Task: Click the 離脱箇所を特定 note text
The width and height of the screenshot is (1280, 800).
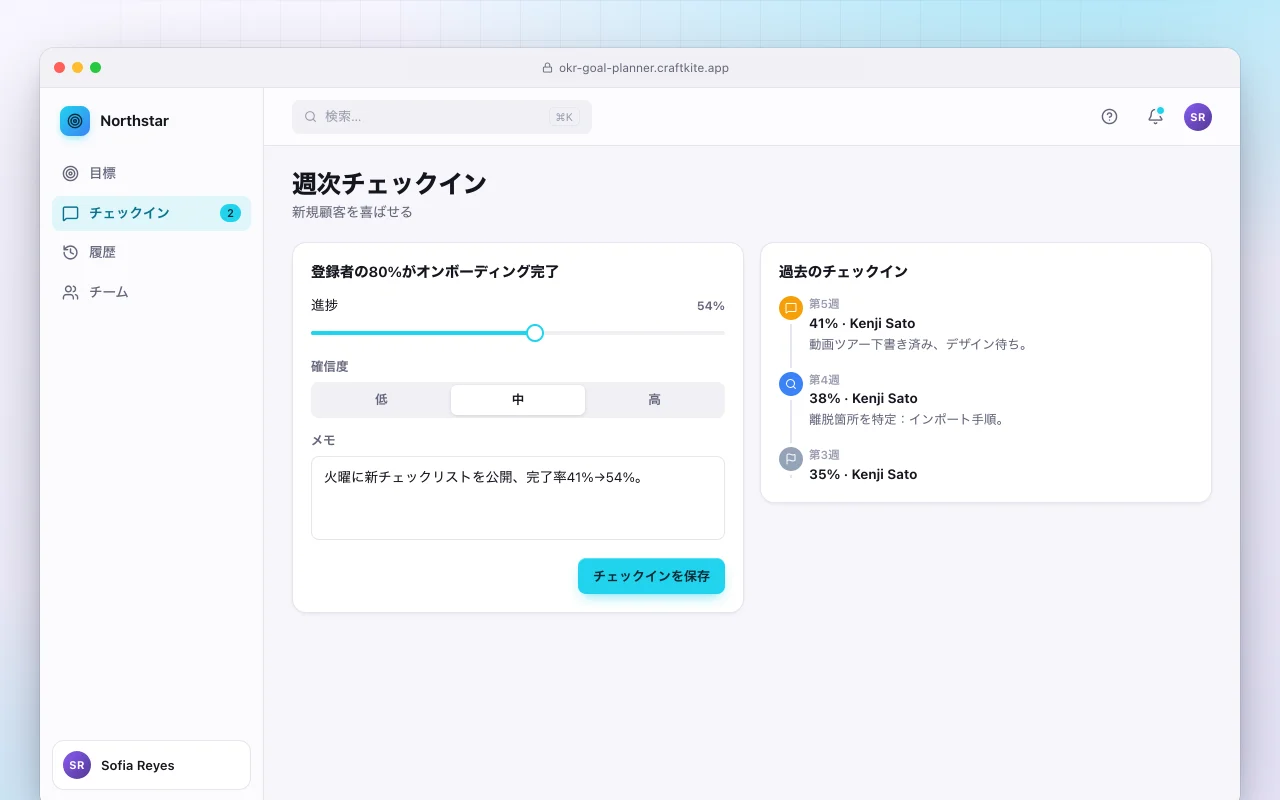Action: (x=907, y=420)
